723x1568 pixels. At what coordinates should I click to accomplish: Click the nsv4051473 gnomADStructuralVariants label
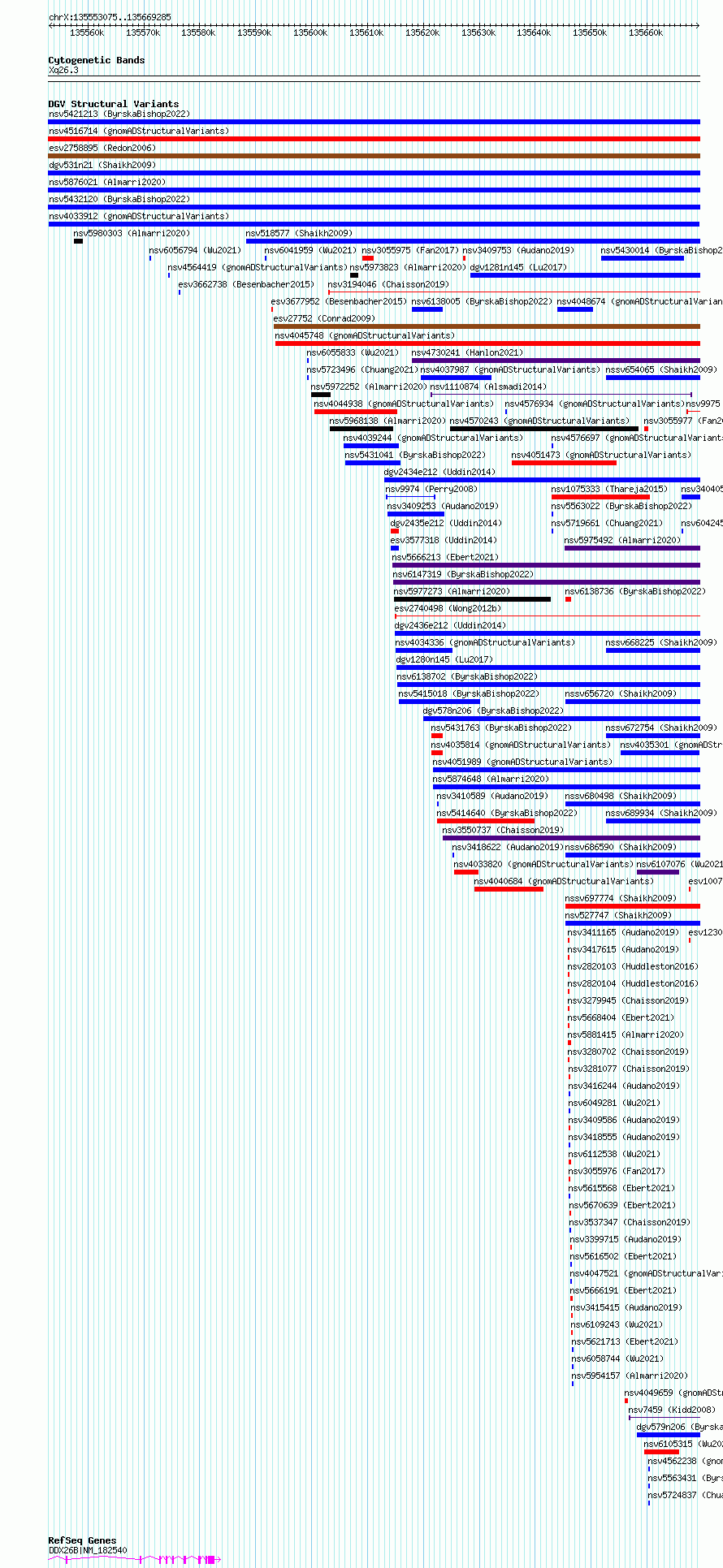pos(601,456)
